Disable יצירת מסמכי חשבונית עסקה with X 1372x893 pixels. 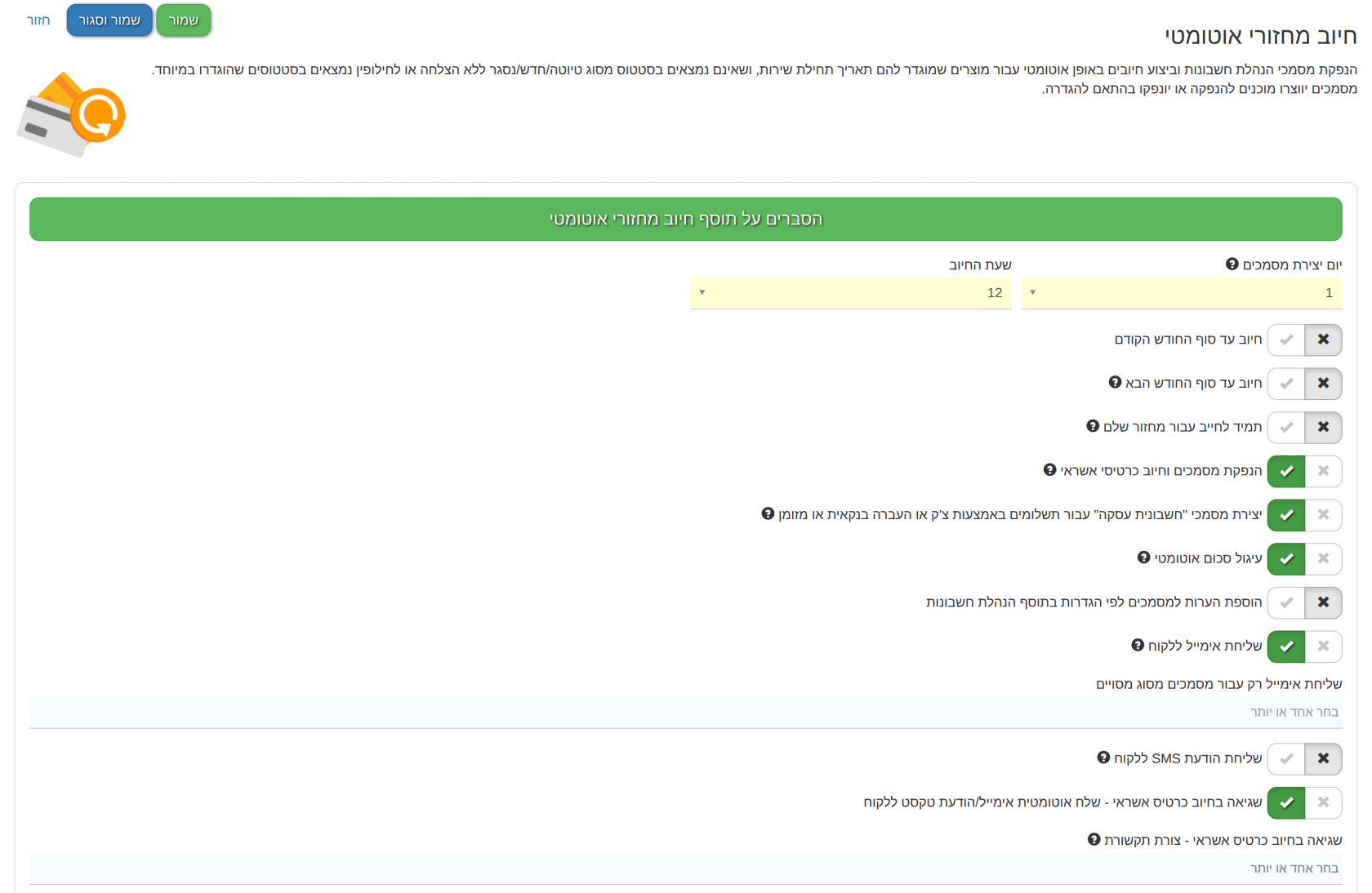[1323, 515]
